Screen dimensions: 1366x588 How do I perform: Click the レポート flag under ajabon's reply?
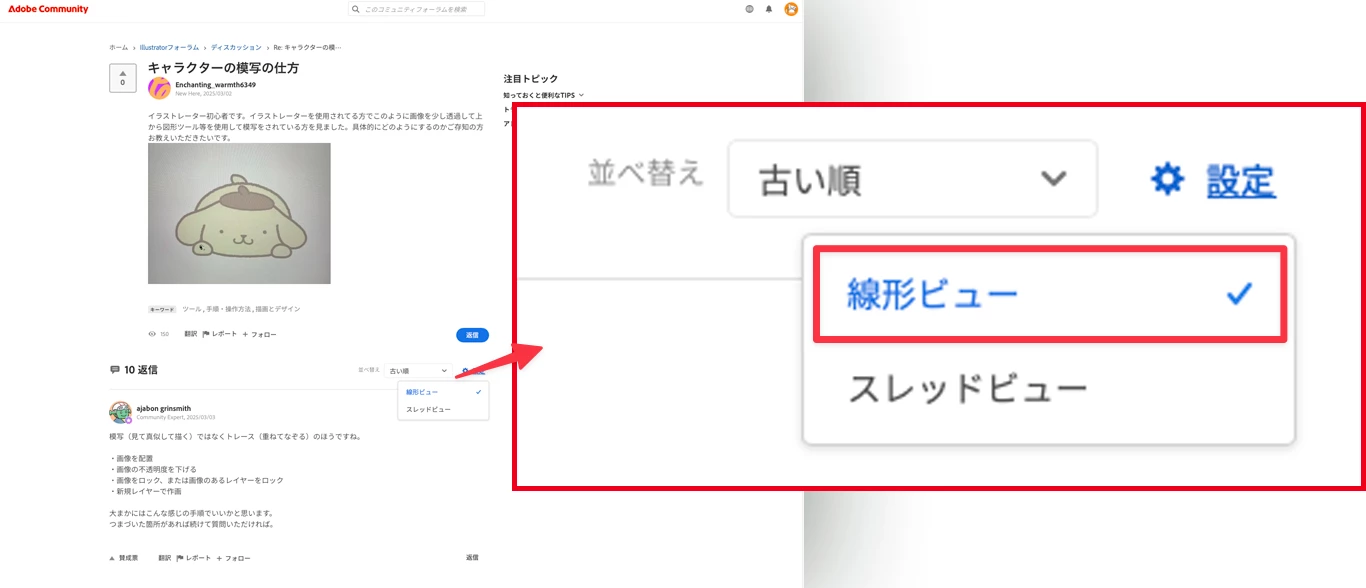pyautogui.click(x=194, y=558)
